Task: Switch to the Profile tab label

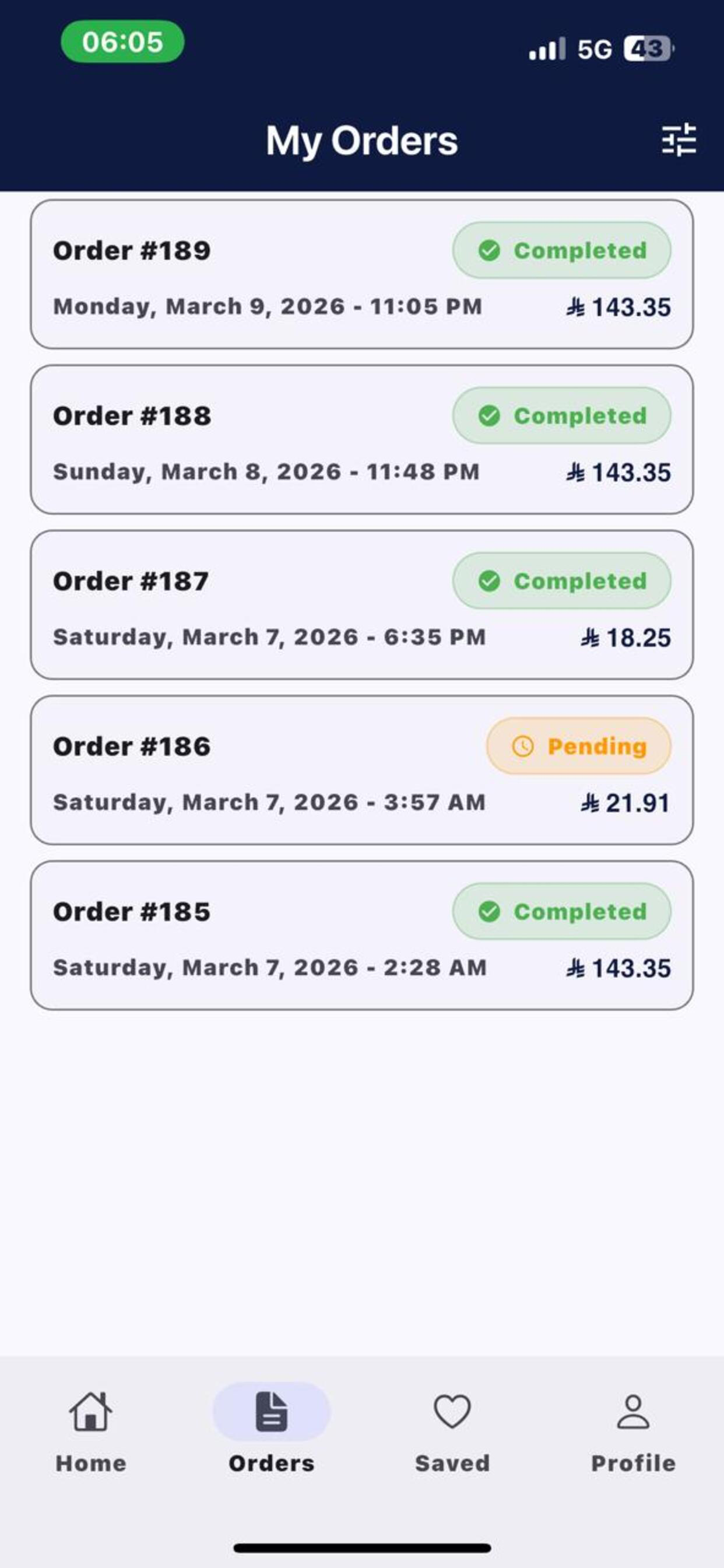Action: click(x=633, y=1464)
